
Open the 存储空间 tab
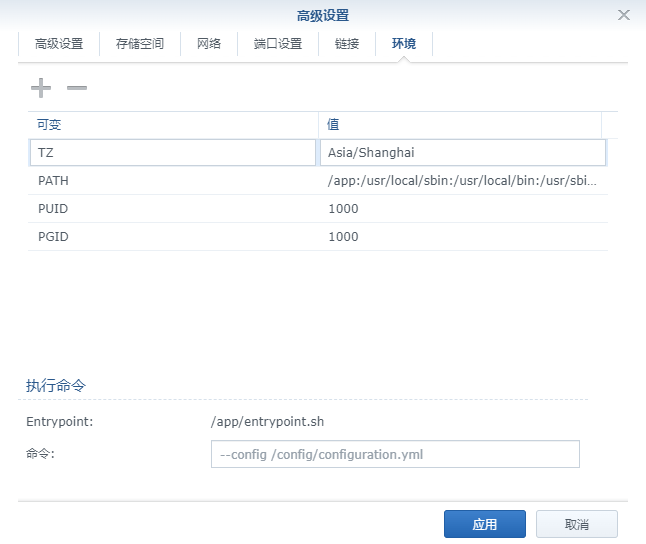pyautogui.click(x=140, y=44)
